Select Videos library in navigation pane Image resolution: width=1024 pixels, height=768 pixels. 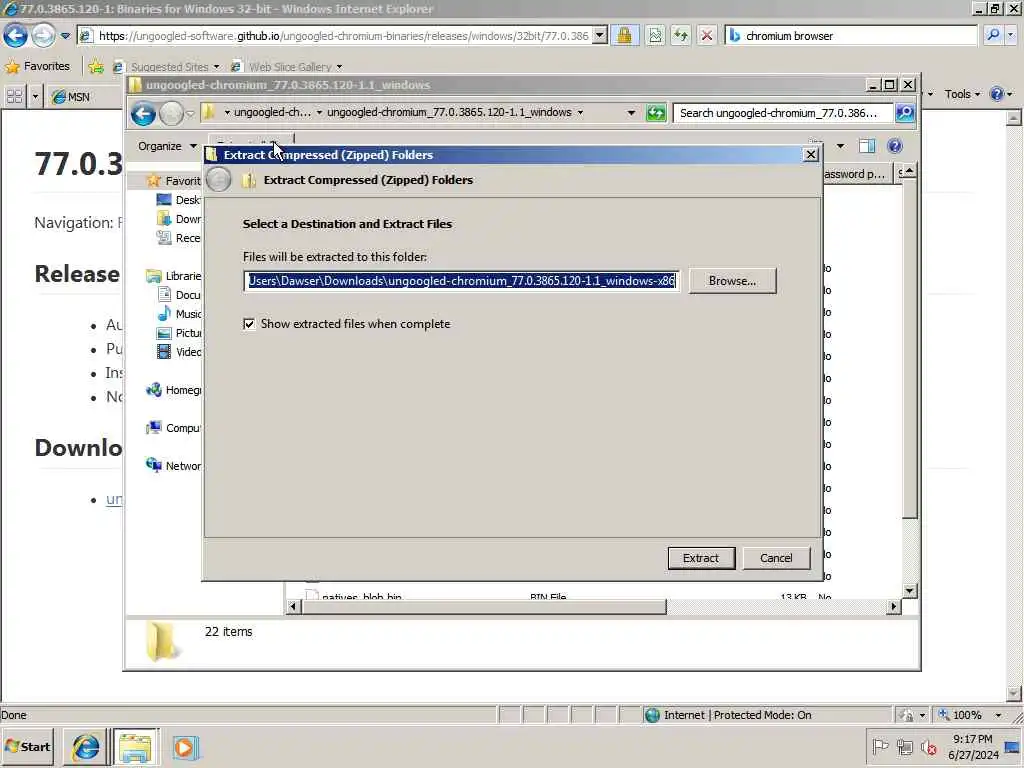(x=178, y=351)
